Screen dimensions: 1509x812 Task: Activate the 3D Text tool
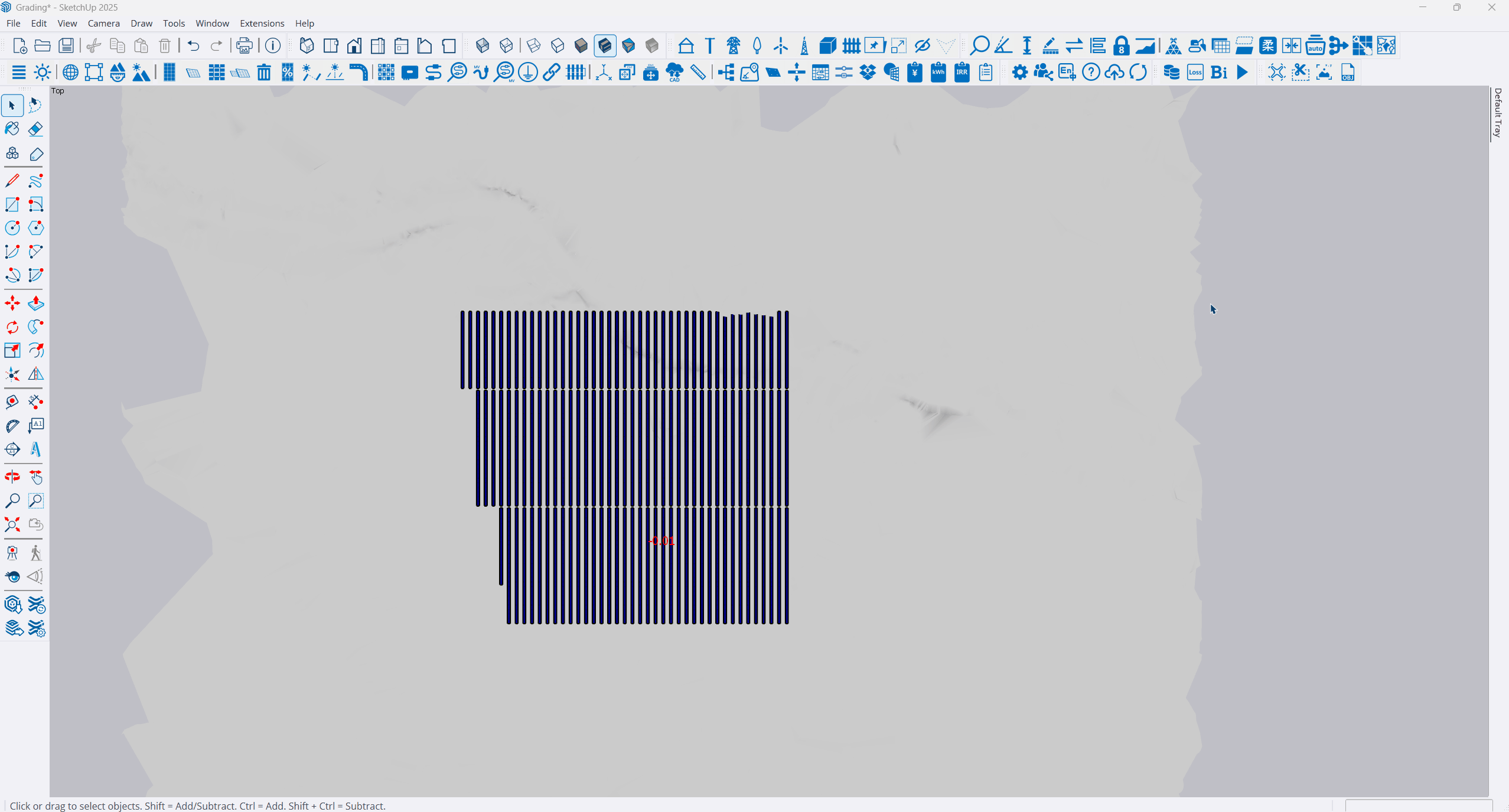point(35,450)
